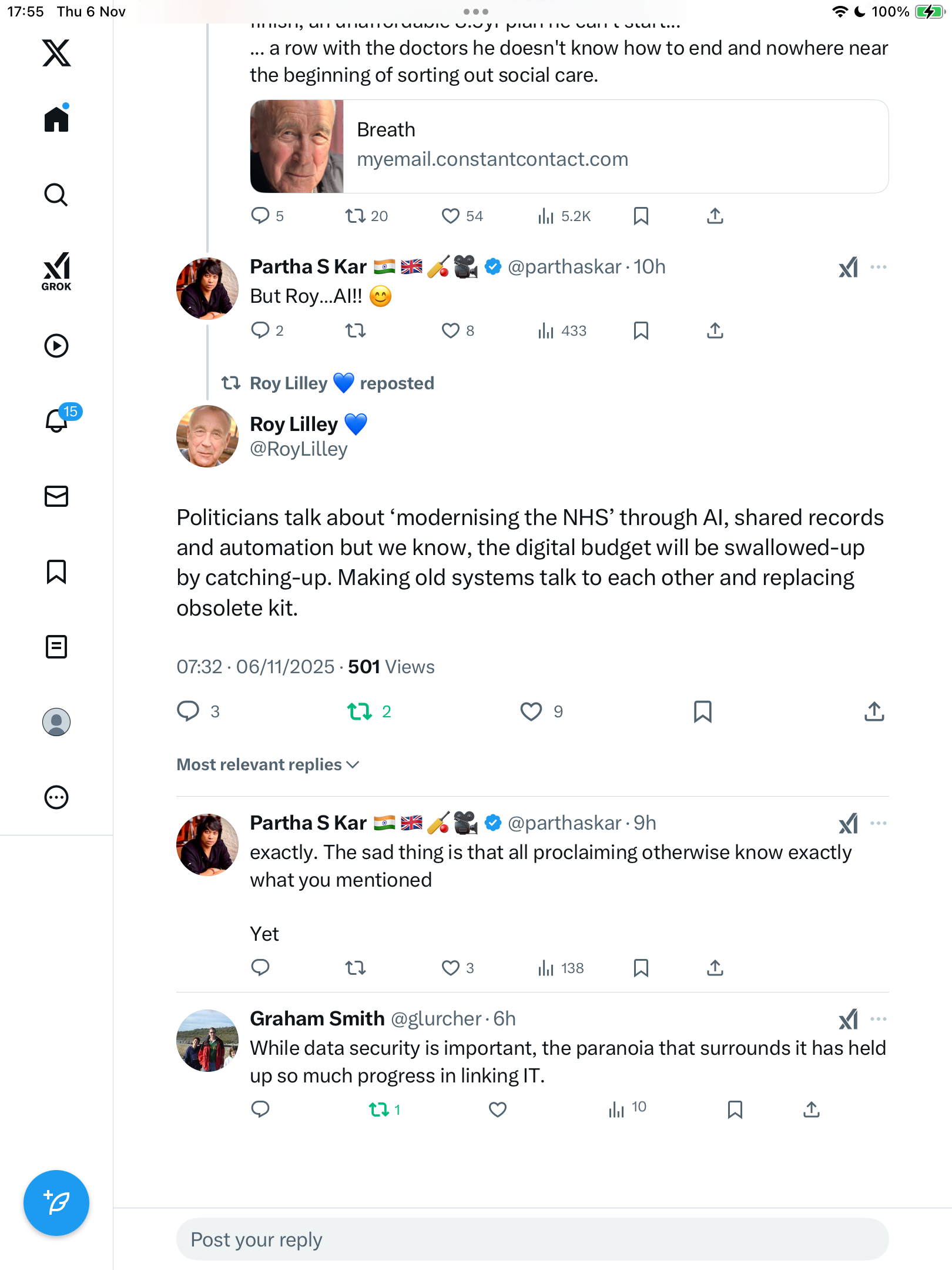Open Direct Messages envelope icon
Screen dimensions: 952x1270
click(x=56, y=496)
